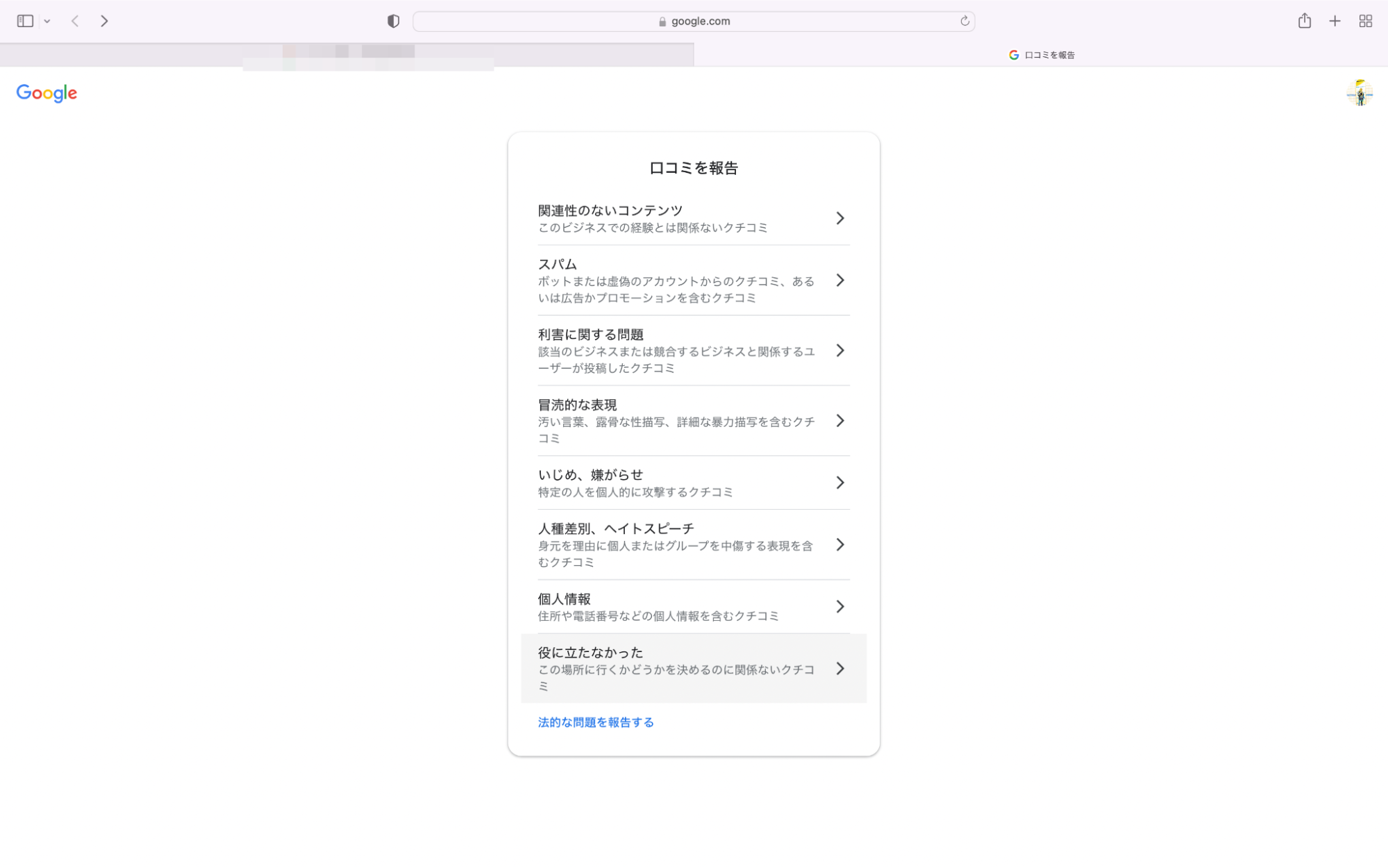Image resolution: width=1388 pixels, height=868 pixels.
Task: Reload page with refresh icon
Action: pos(964,21)
